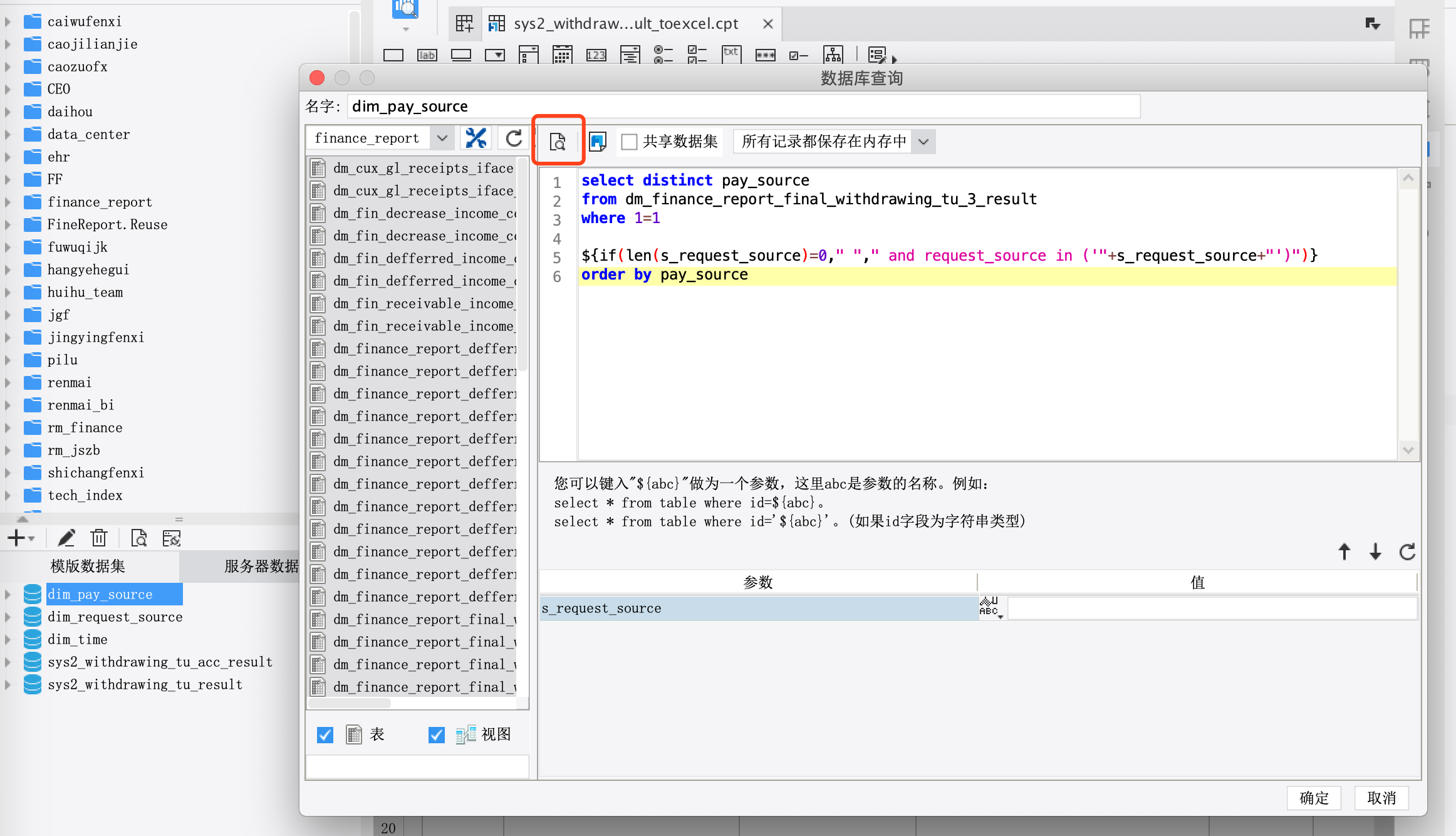Open the finance_report connection dropdown
The width and height of the screenshot is (1456, 836).
[x=442, y=138]
